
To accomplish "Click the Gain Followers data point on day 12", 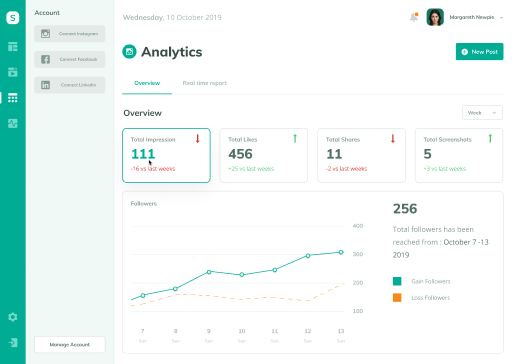I will tap(308, 256).
